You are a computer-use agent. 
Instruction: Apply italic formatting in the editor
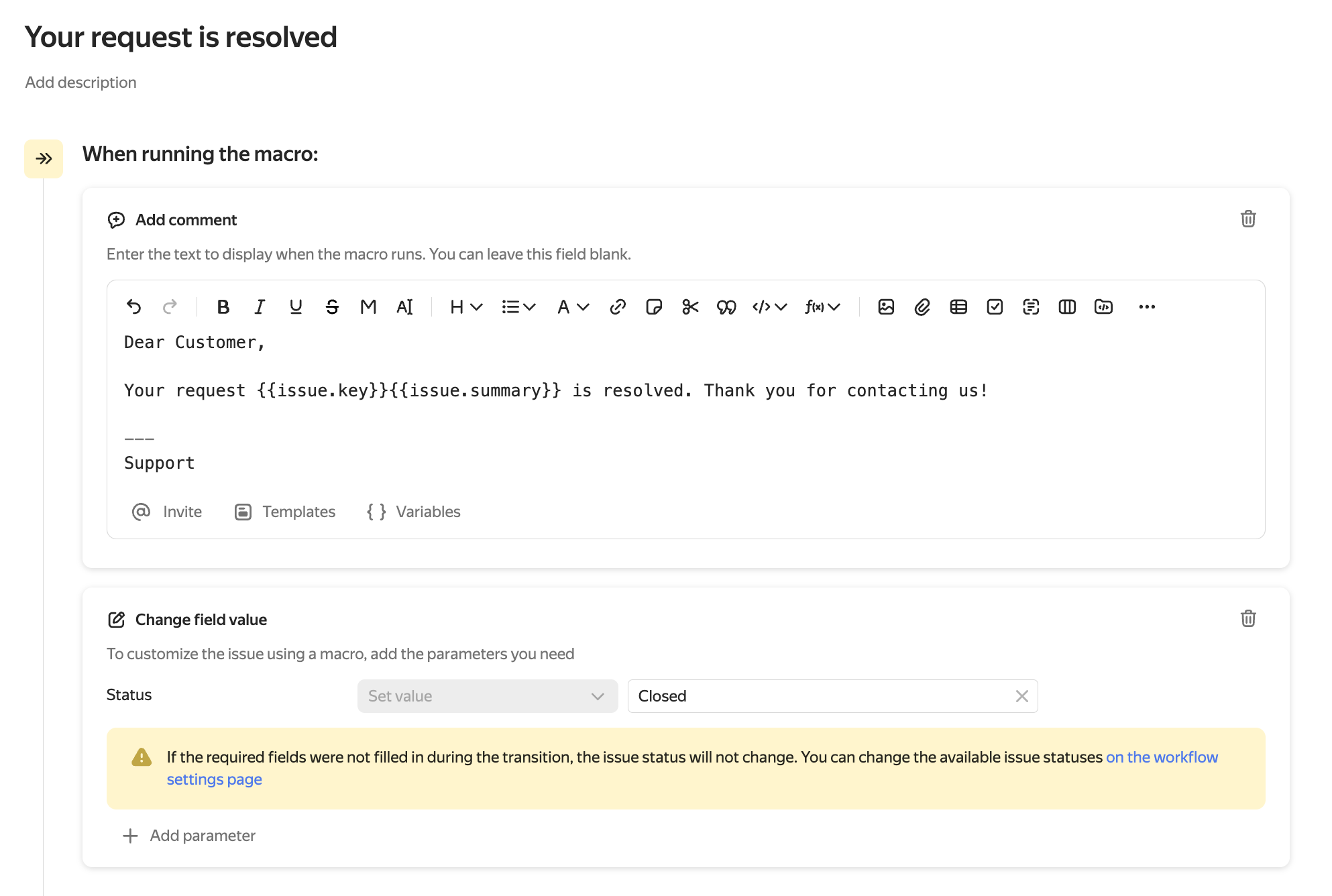(260, 306)
